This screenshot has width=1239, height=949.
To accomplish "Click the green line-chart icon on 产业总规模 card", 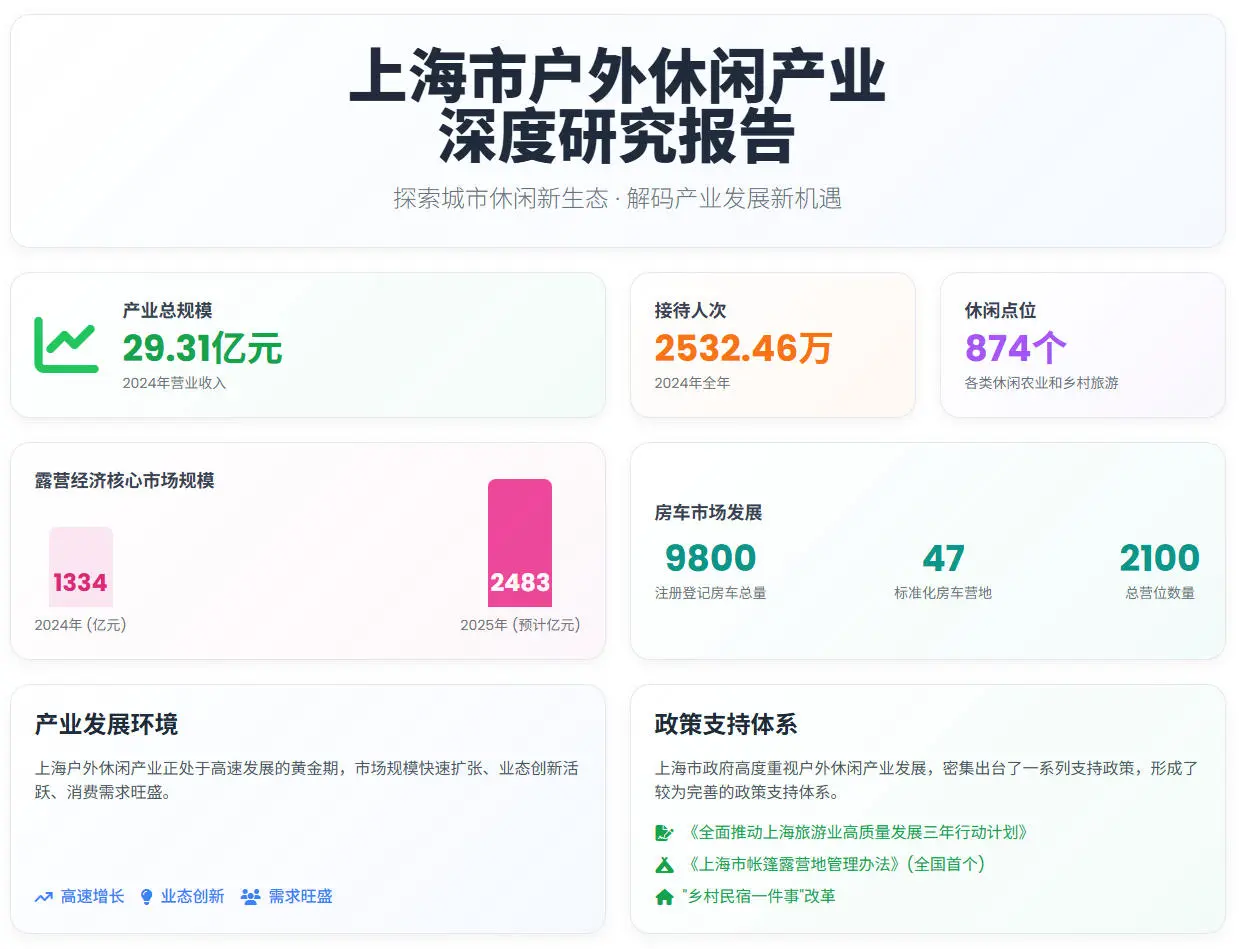I will click(68, 341).
